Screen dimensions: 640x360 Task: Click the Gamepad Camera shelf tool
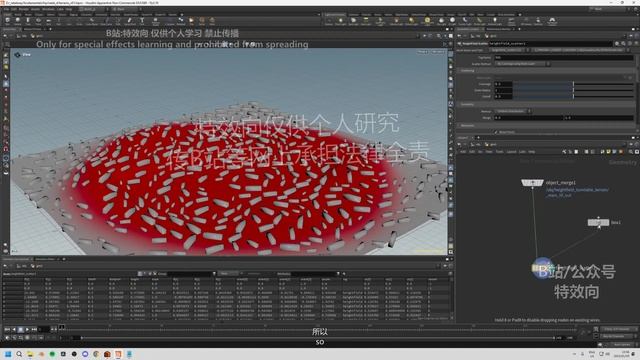(552, 20)
